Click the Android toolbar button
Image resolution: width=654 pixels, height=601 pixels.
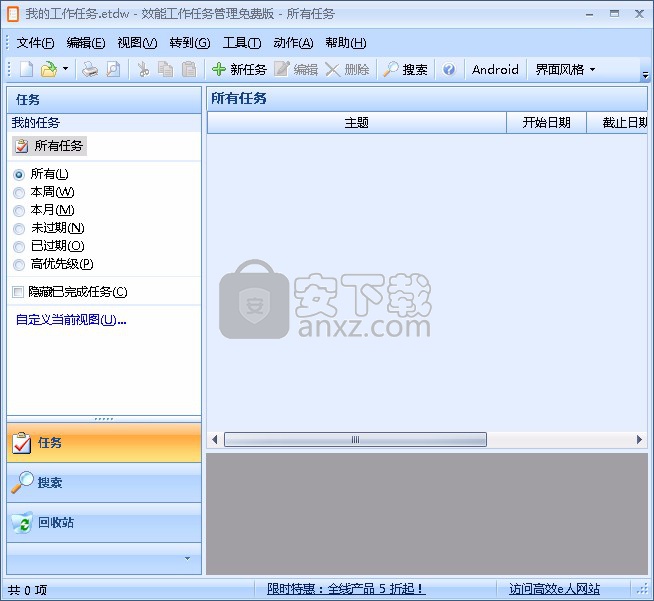495,69
